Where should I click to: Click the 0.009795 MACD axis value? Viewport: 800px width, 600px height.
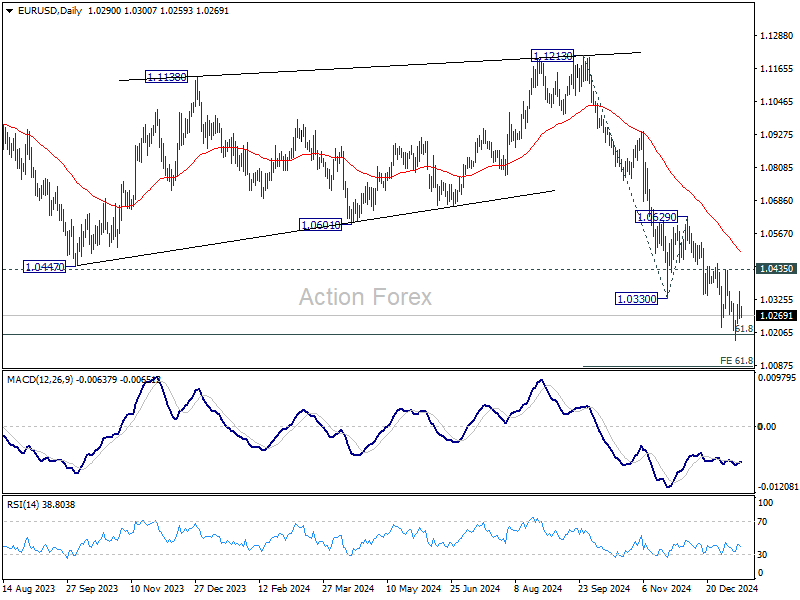click(x=777, y=378)
